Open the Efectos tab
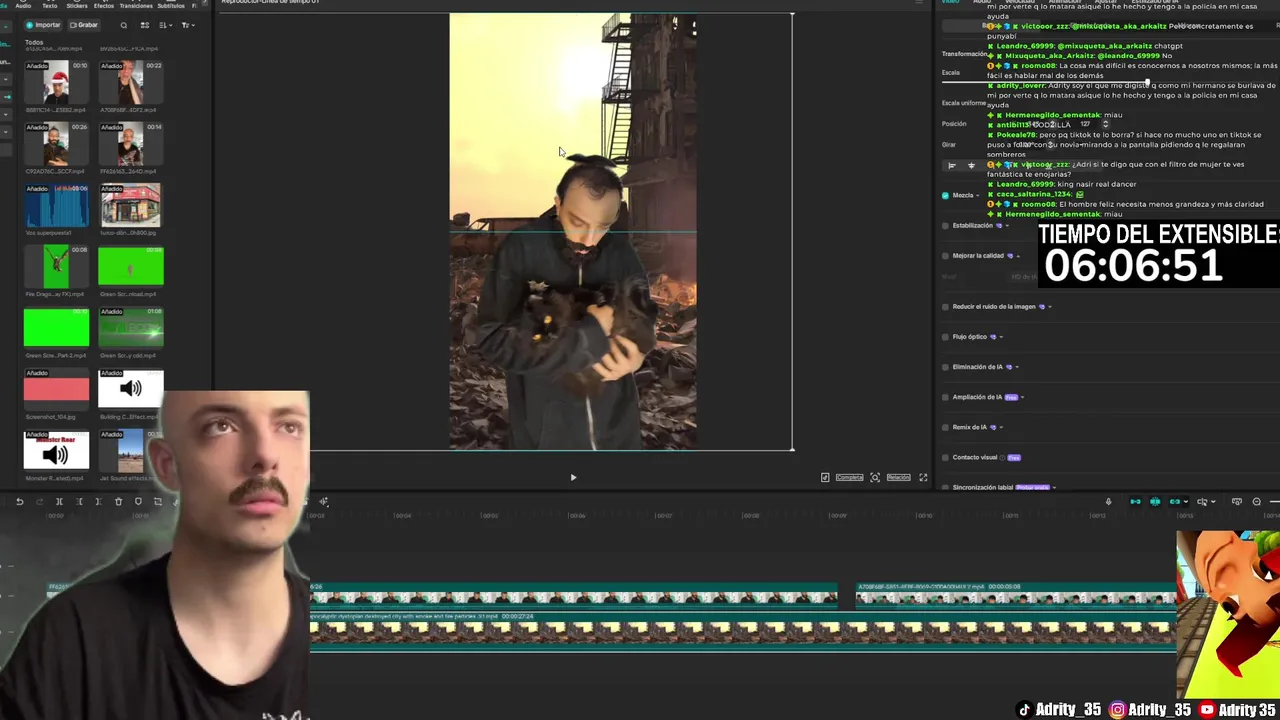Viewport: 1280px width, 720px height. [104, 5]
